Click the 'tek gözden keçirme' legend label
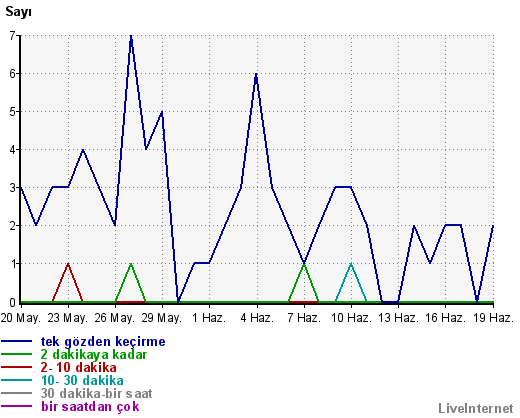520x418 pixels. (x=103, y=342)
